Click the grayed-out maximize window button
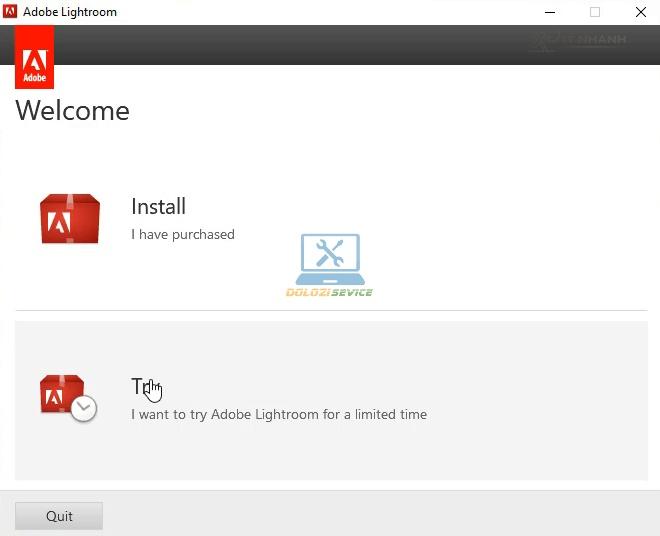Screen dimensions: 660x536 click(595, 12)
